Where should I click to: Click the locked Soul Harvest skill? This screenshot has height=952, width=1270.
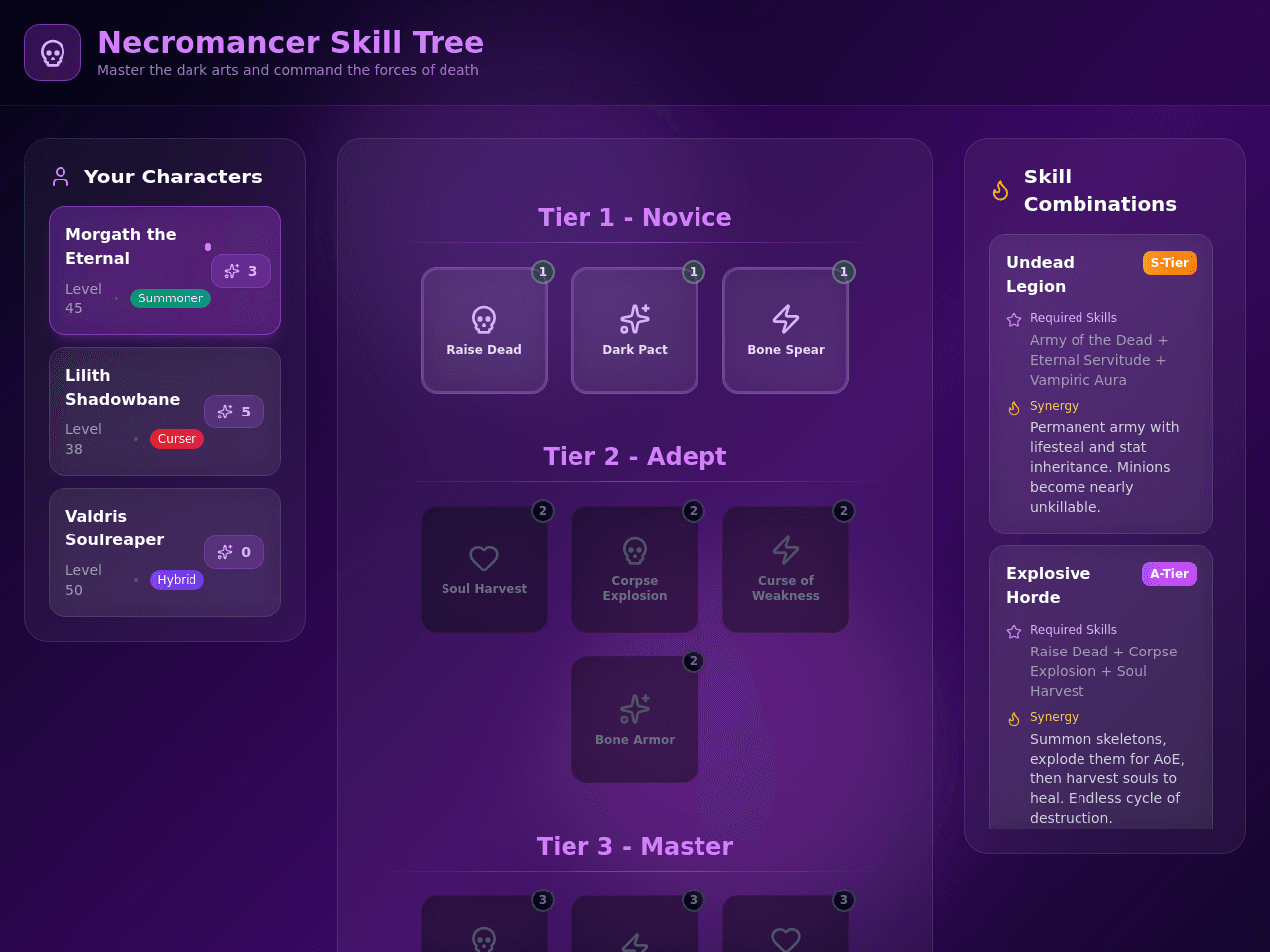tap(484, 569)
